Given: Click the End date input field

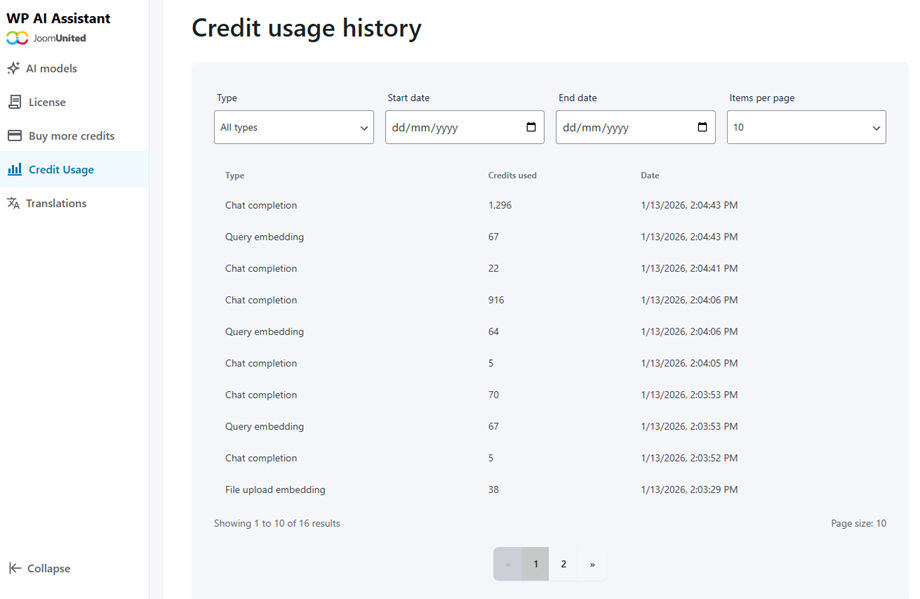Looking at the screenshot, I should point(620,127).
